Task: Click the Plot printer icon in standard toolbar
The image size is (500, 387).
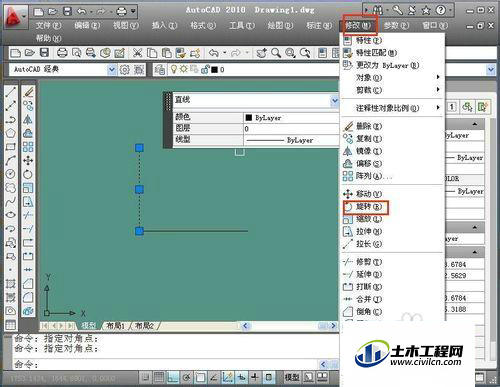Action: tap(62, 53)
